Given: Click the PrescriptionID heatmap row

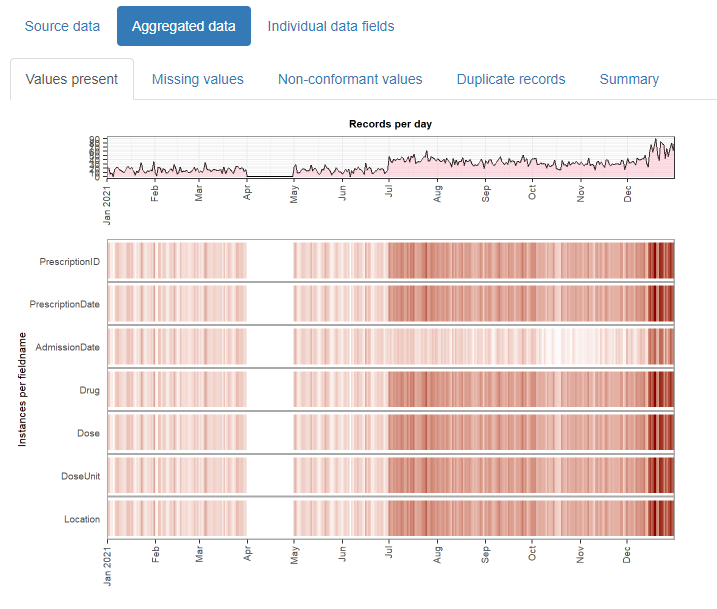Looking at the screenshot, I should pyautogui.click(x=391, y=261).
